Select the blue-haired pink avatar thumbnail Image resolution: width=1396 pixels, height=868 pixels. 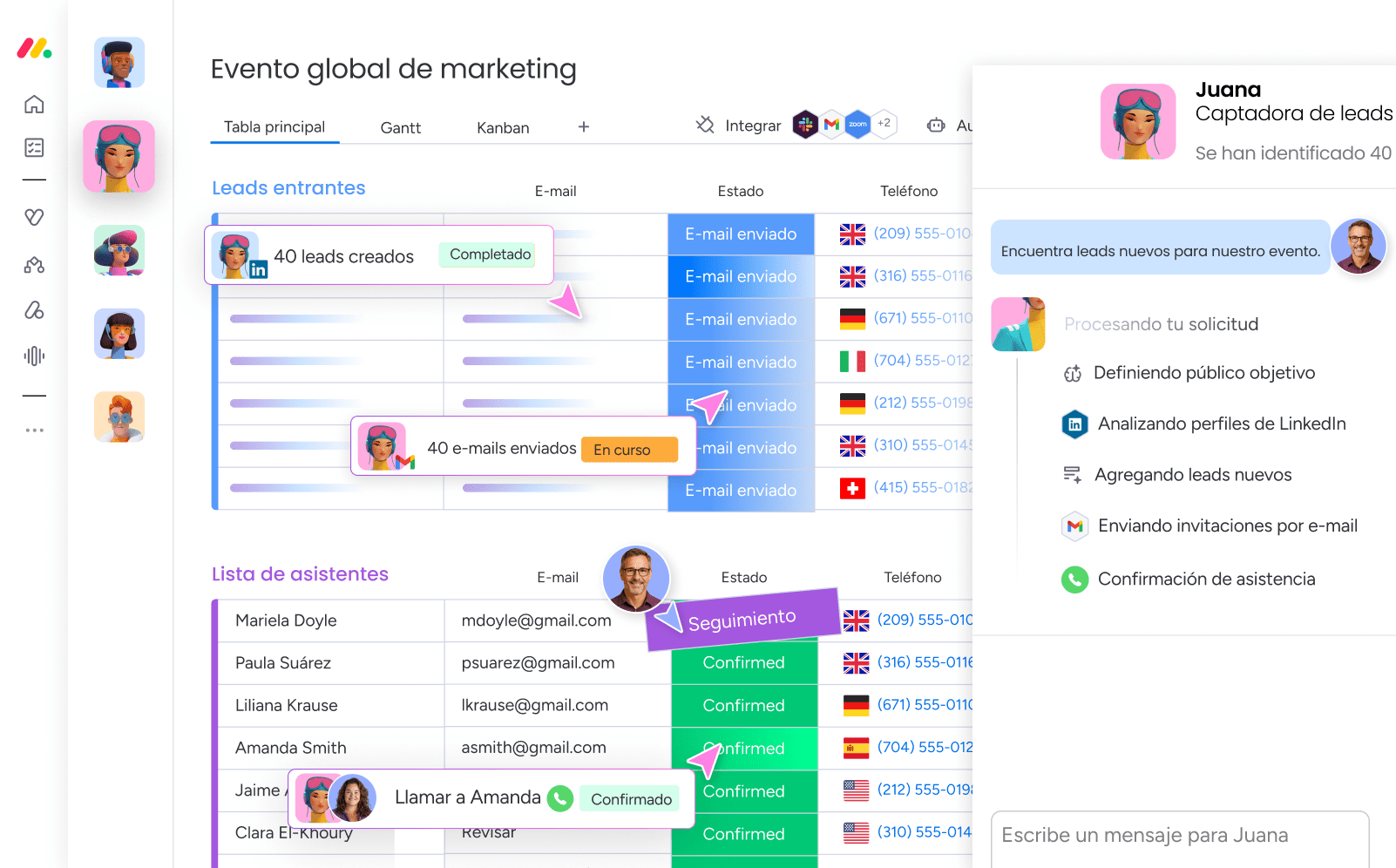[x=119, y=157]
